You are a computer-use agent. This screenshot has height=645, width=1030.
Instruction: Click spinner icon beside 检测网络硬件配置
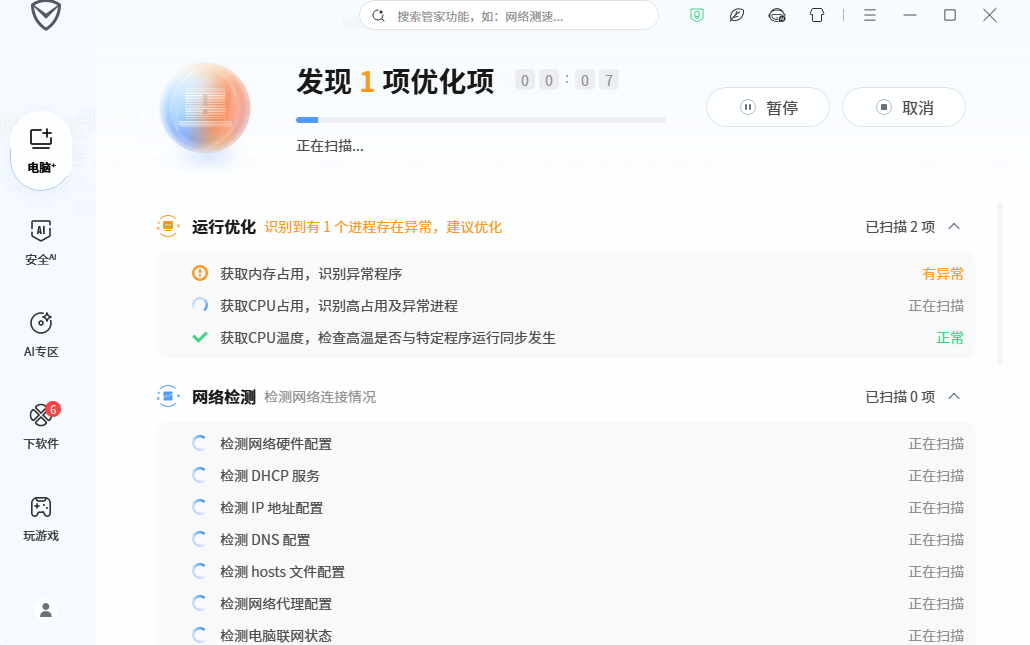click(200, 443)
